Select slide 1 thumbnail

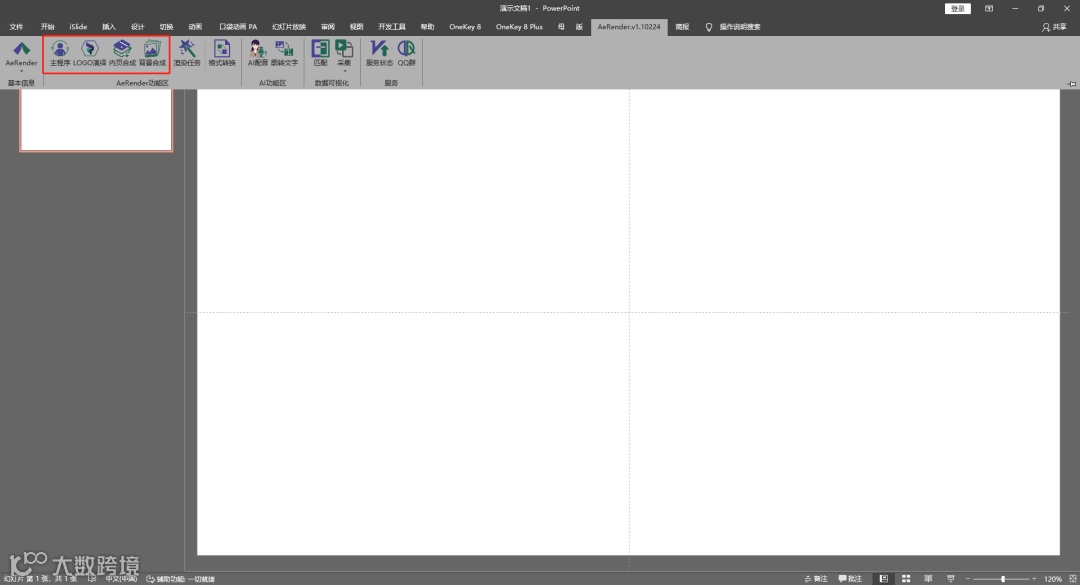(x=96, y=120)
